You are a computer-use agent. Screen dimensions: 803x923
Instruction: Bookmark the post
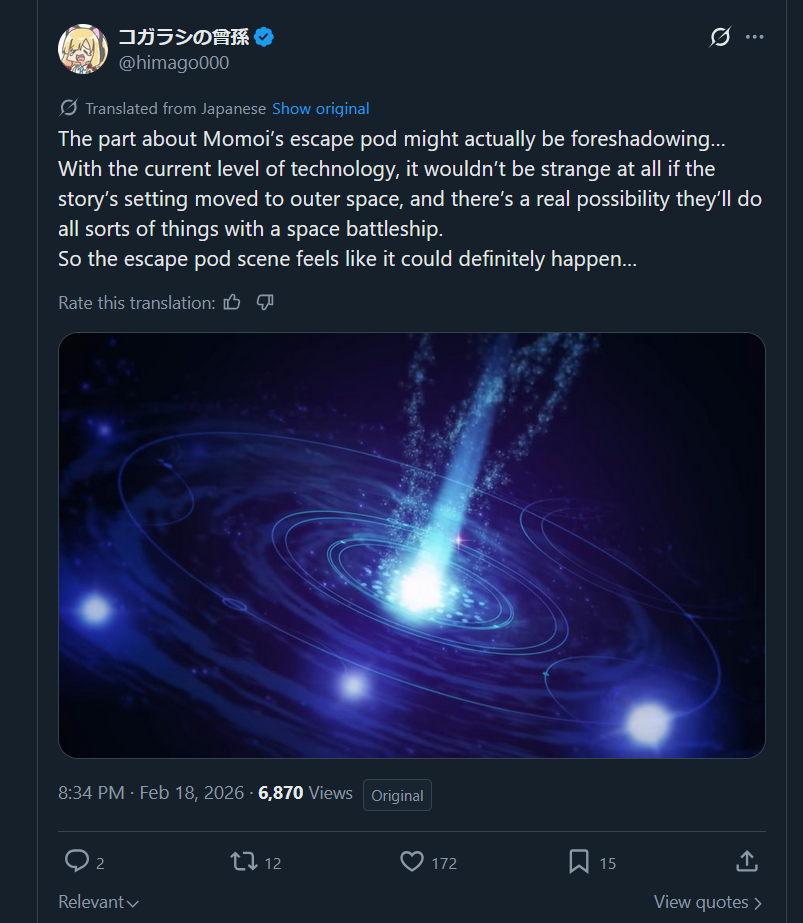579,862
